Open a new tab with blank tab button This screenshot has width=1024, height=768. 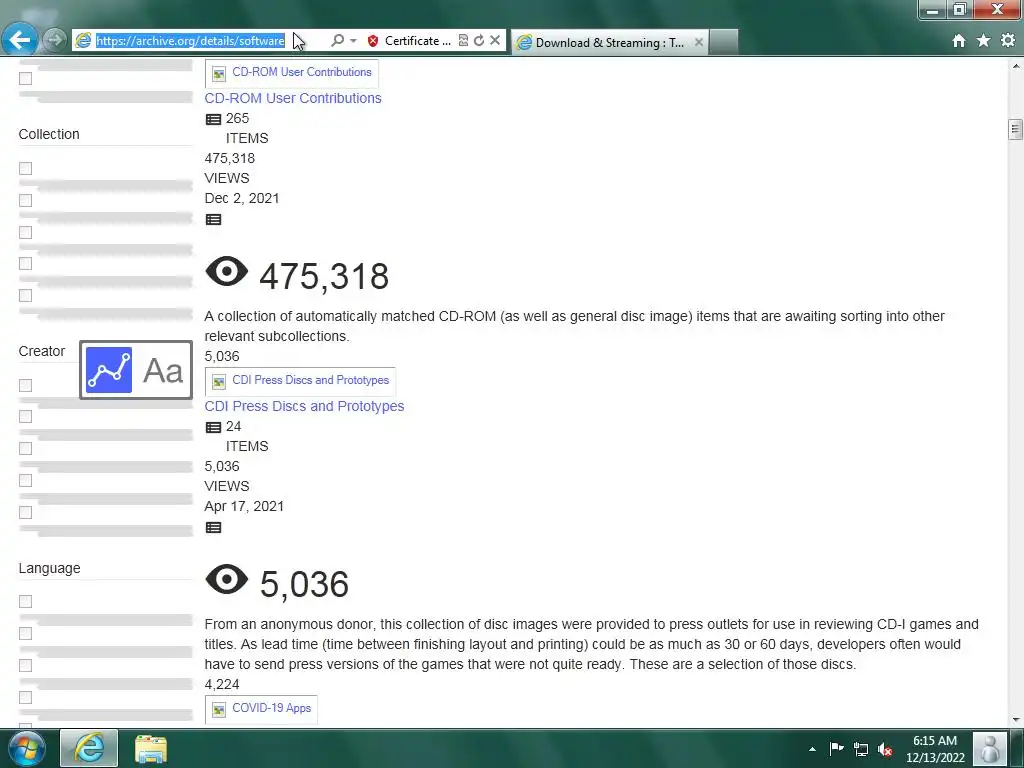tap(724, 42)
